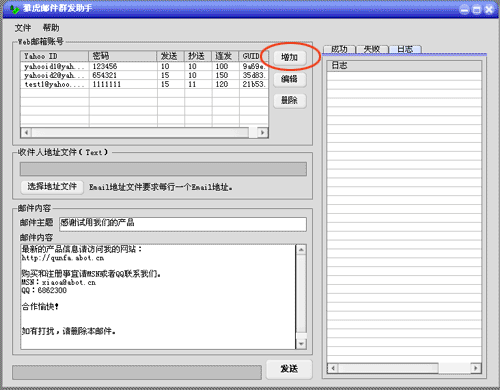
Task: Click in the 邮件内容 body text area
Action: (158, 297)
